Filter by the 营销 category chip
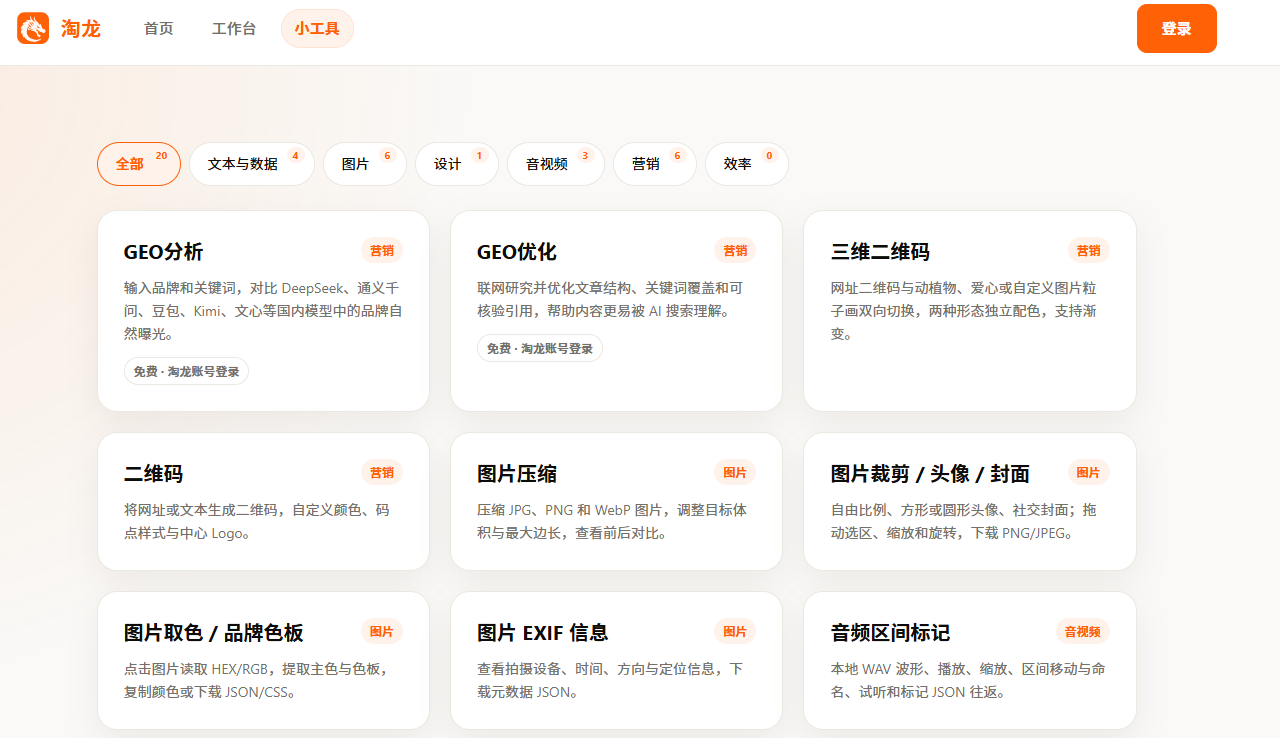 [655, 164]
